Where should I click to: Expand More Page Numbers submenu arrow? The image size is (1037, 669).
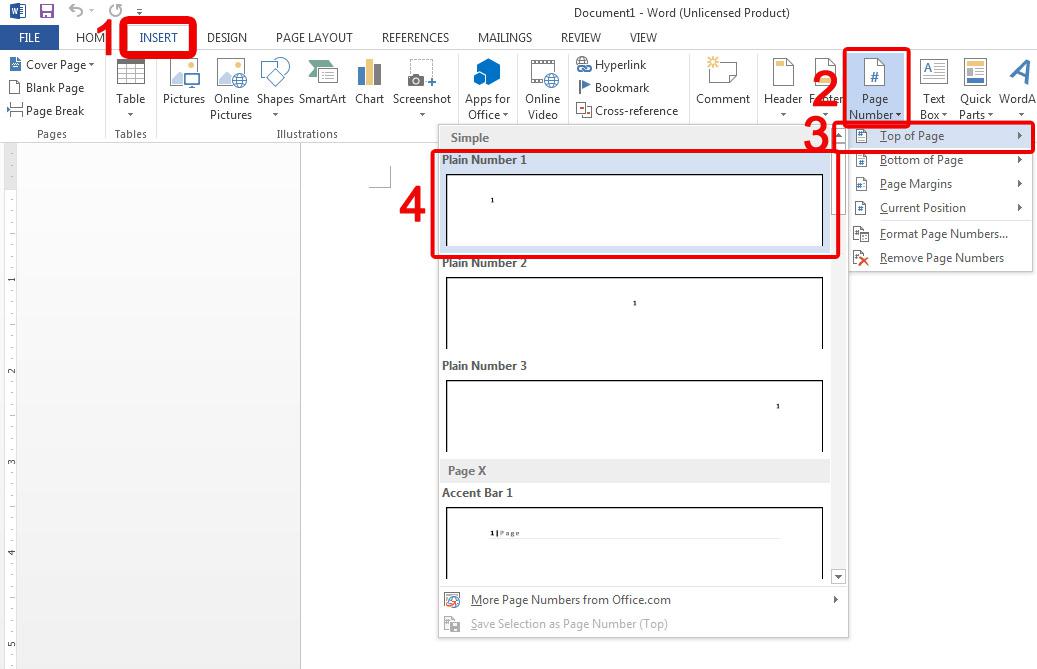click(835, 600)
